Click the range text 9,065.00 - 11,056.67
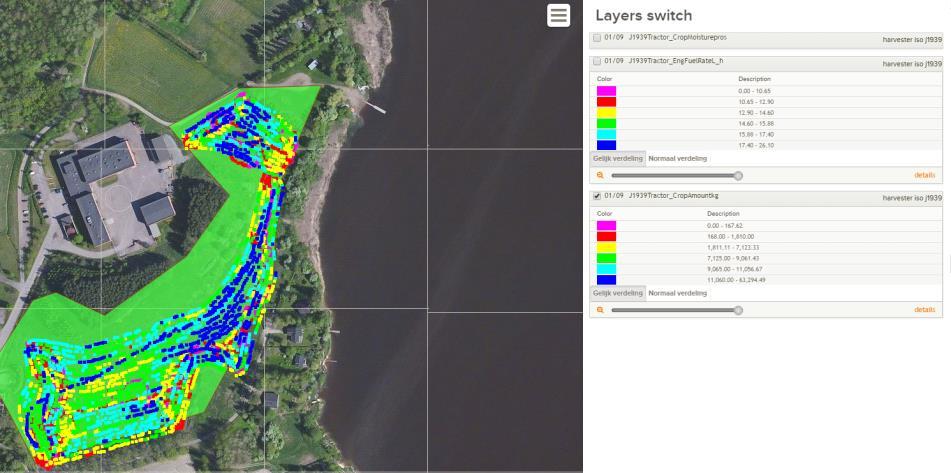The width and height of the screenshot is (951, 473). click(x=735, y=269)
